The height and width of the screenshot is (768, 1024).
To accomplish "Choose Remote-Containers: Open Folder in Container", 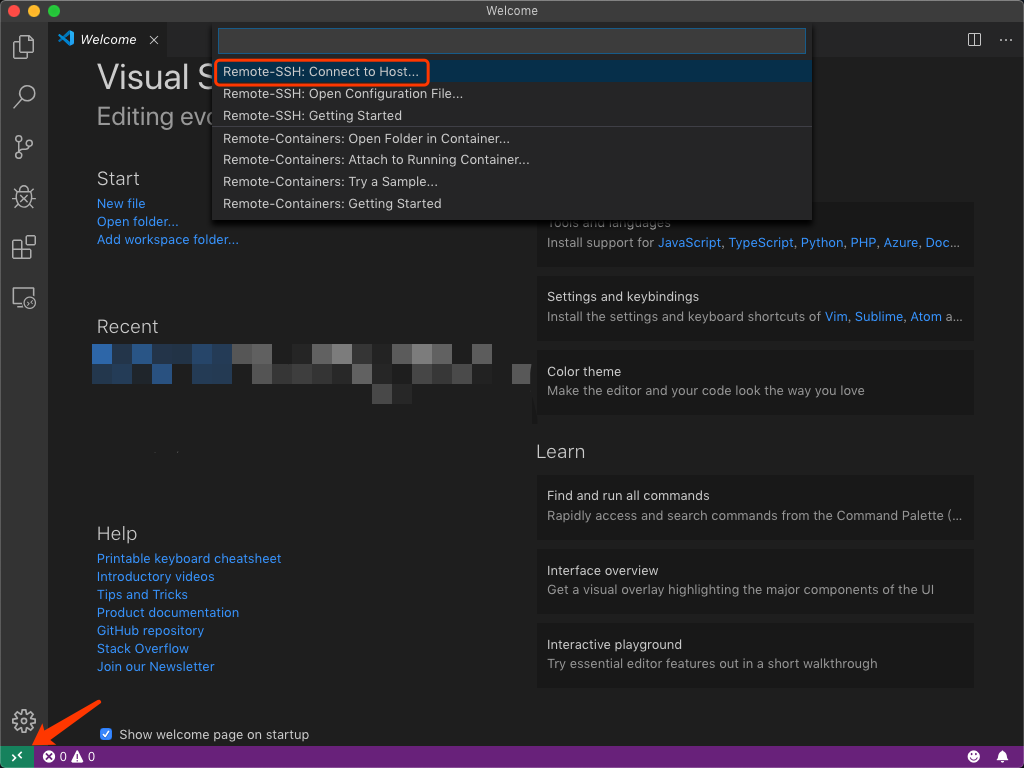I will click(366, 138).
